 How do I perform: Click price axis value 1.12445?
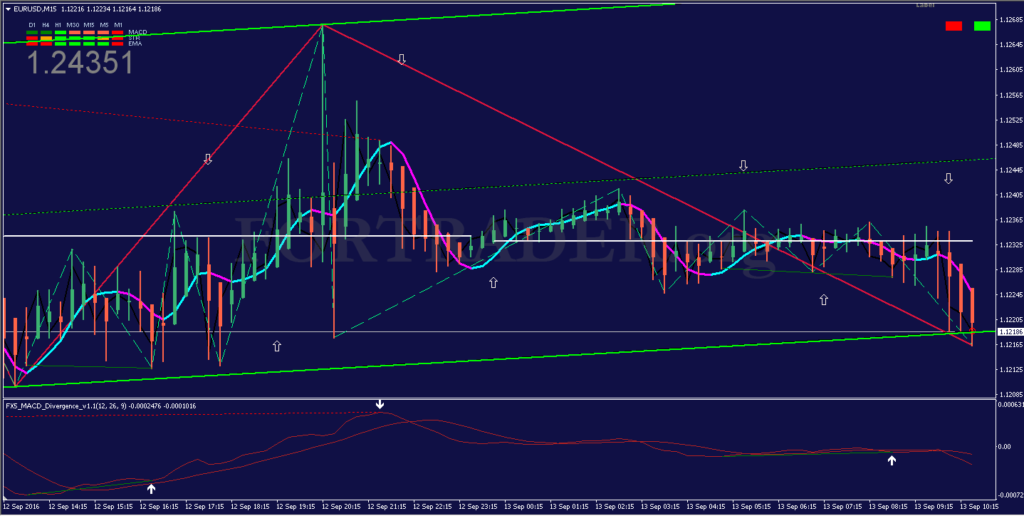click(x=1010, y=170)
